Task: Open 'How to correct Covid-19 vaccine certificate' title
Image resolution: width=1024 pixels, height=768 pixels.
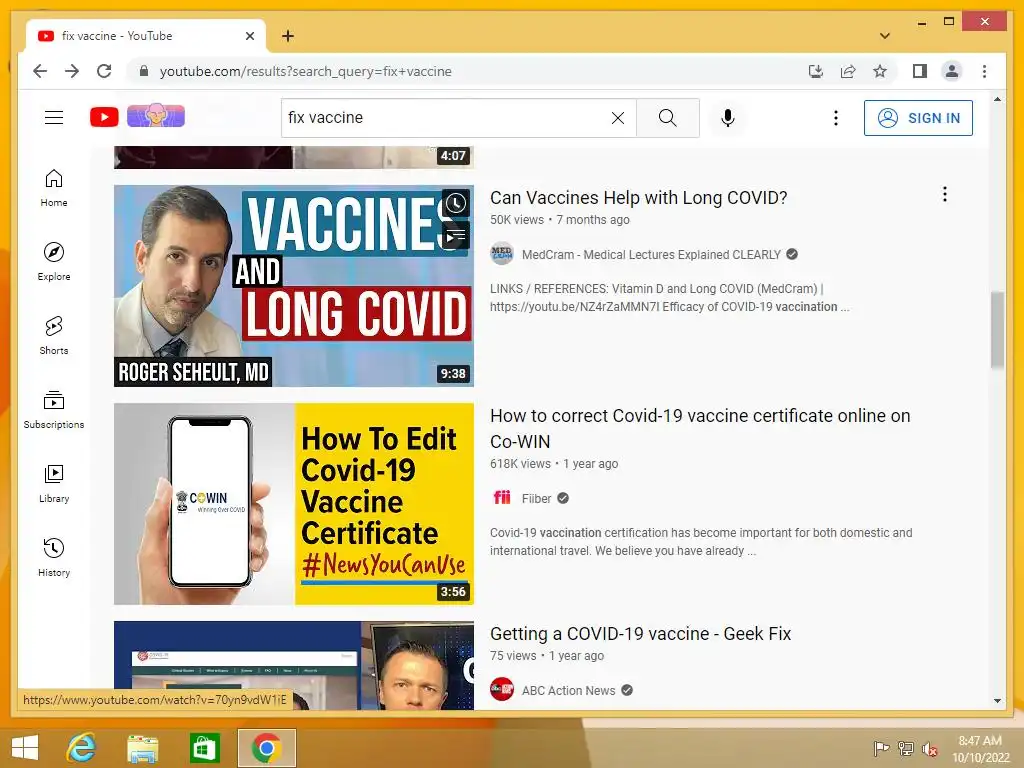Action: 699,428
